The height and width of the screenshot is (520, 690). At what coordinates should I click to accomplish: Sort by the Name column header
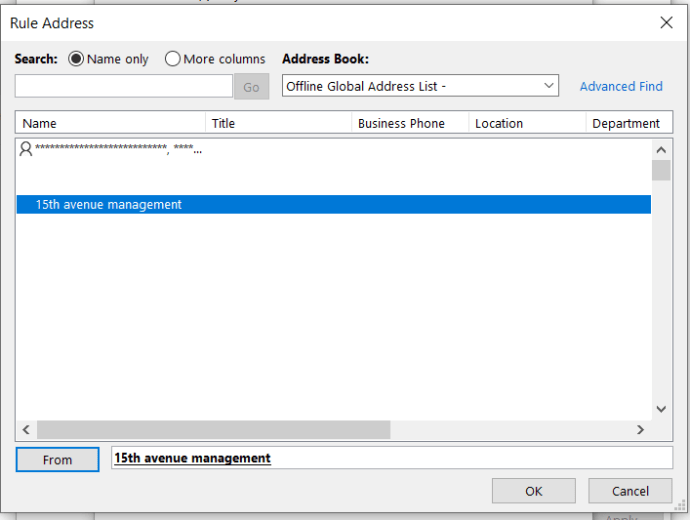(110, 123)
